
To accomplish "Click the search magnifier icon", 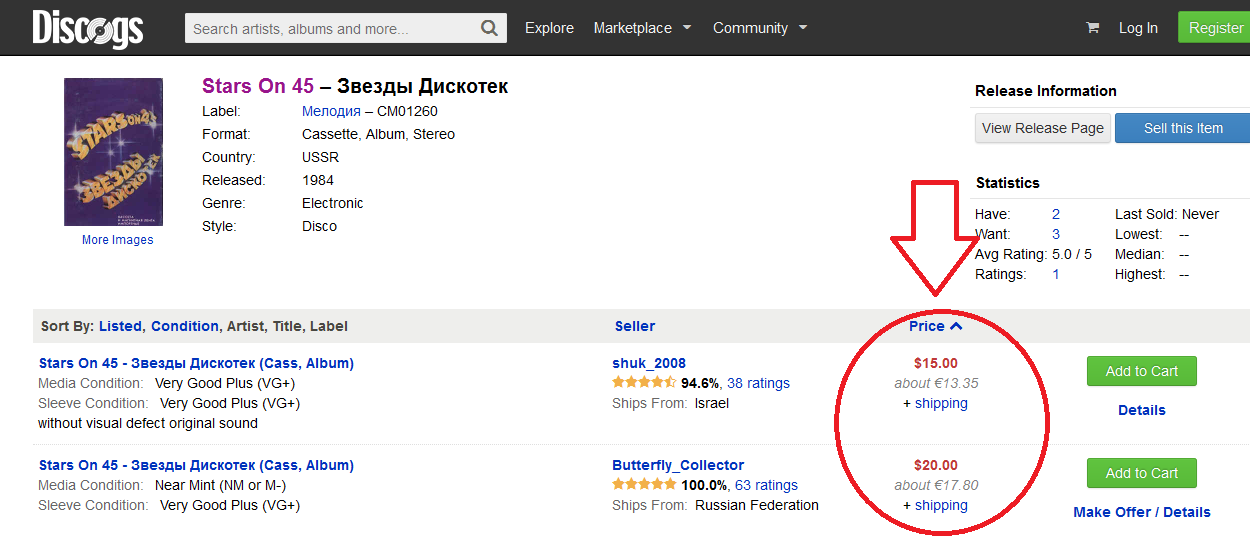I will (489, 28).
